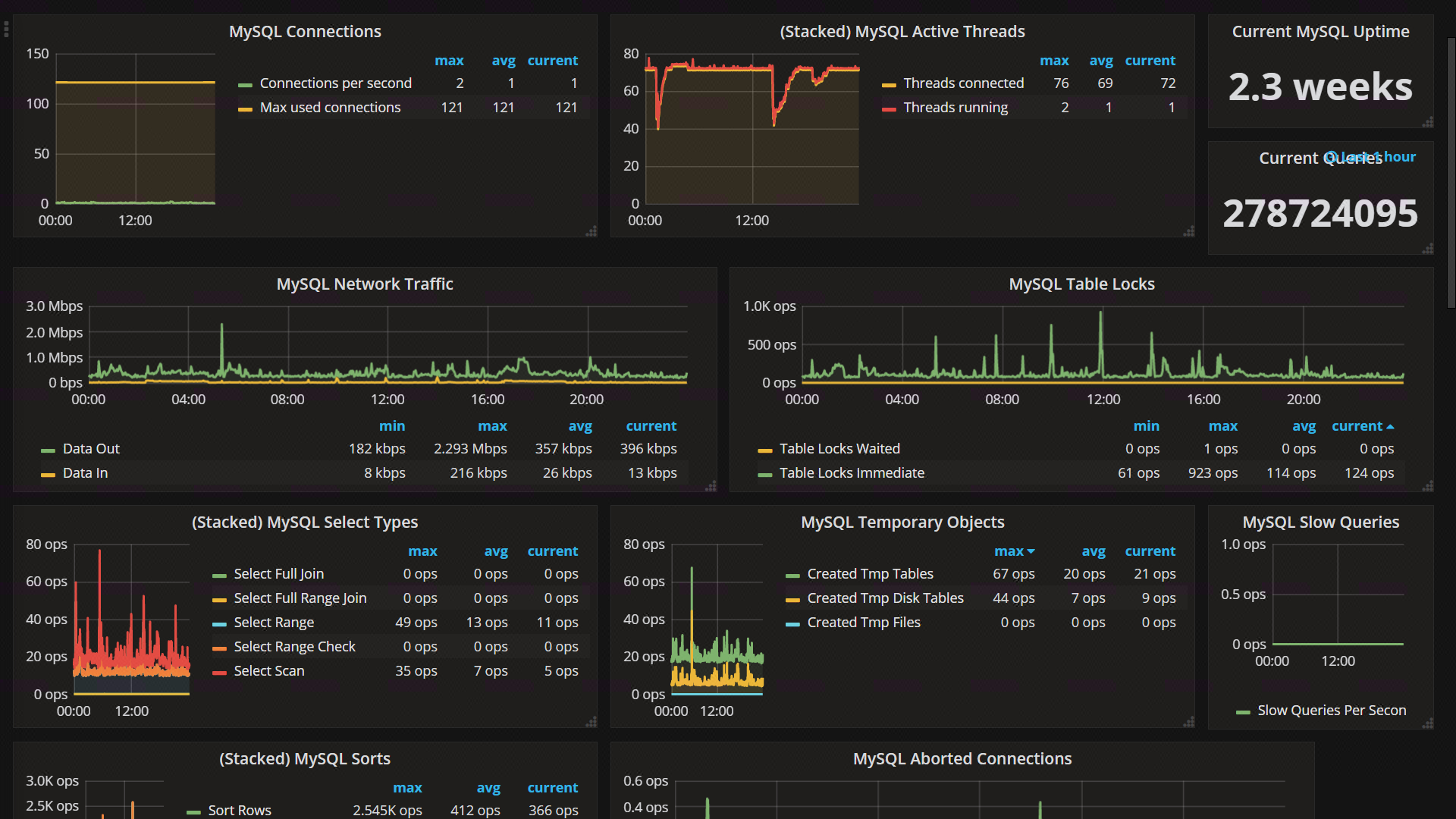Click Temporary Objects panel resize handle
The image size is (1456, 819).
point(1189,722)
